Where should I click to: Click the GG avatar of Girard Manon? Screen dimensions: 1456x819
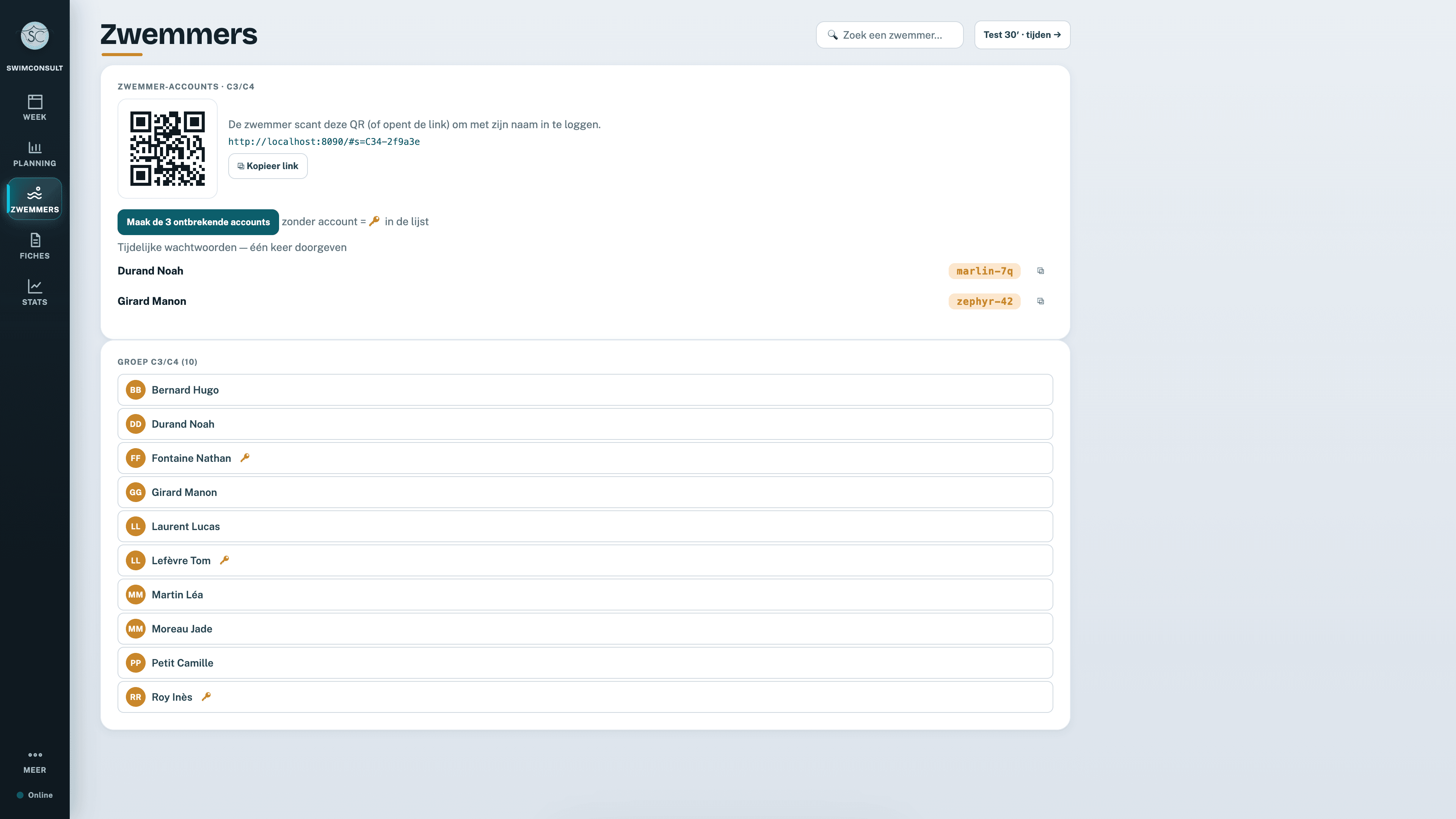(136, 492)
